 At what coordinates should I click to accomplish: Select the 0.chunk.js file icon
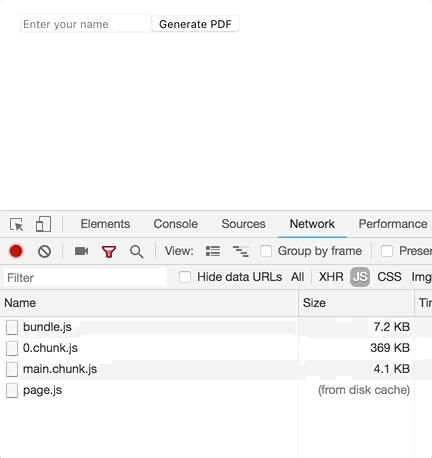(x=12, y=348)
